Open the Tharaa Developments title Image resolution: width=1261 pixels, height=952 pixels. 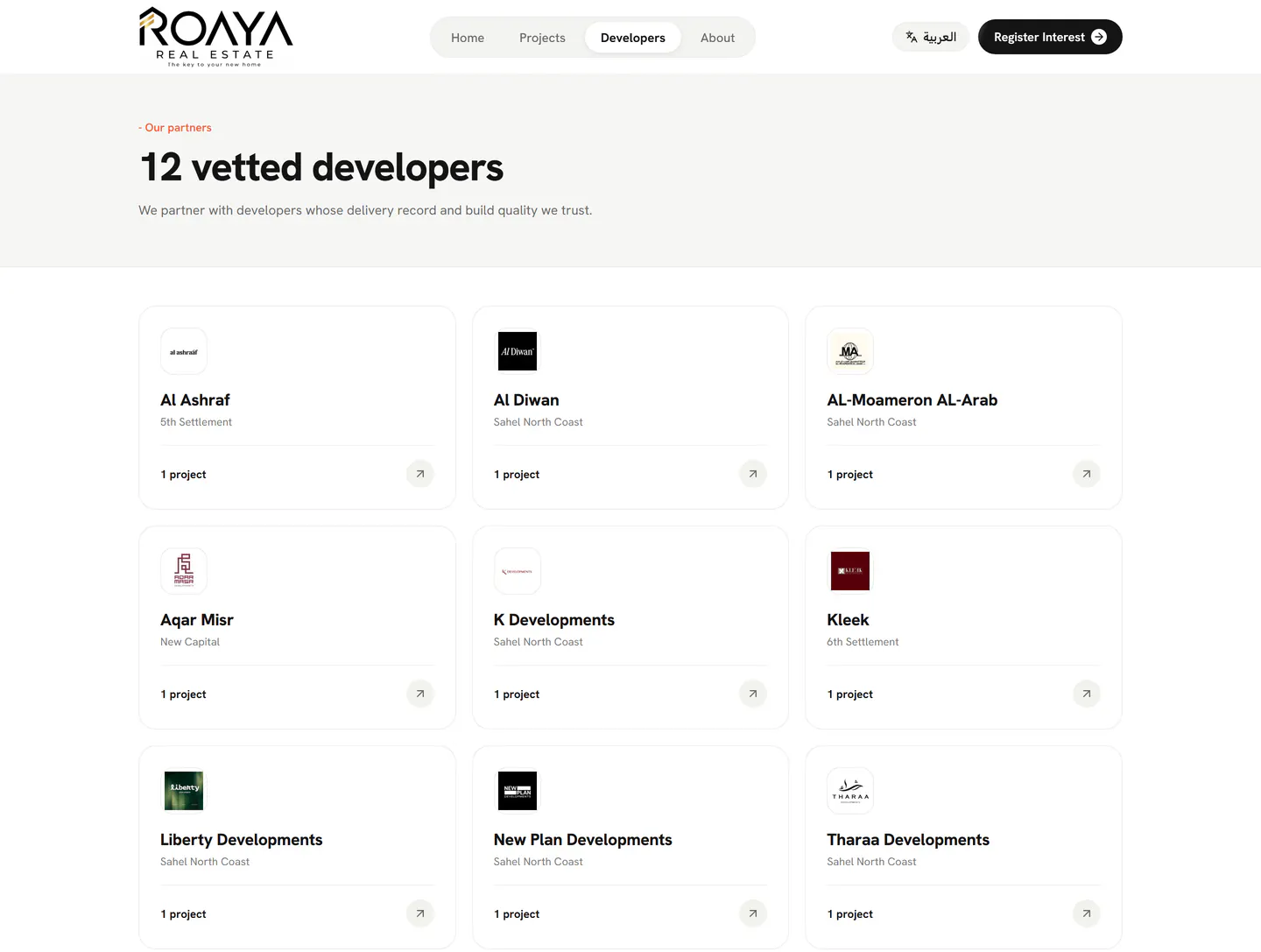click(908, 840)
